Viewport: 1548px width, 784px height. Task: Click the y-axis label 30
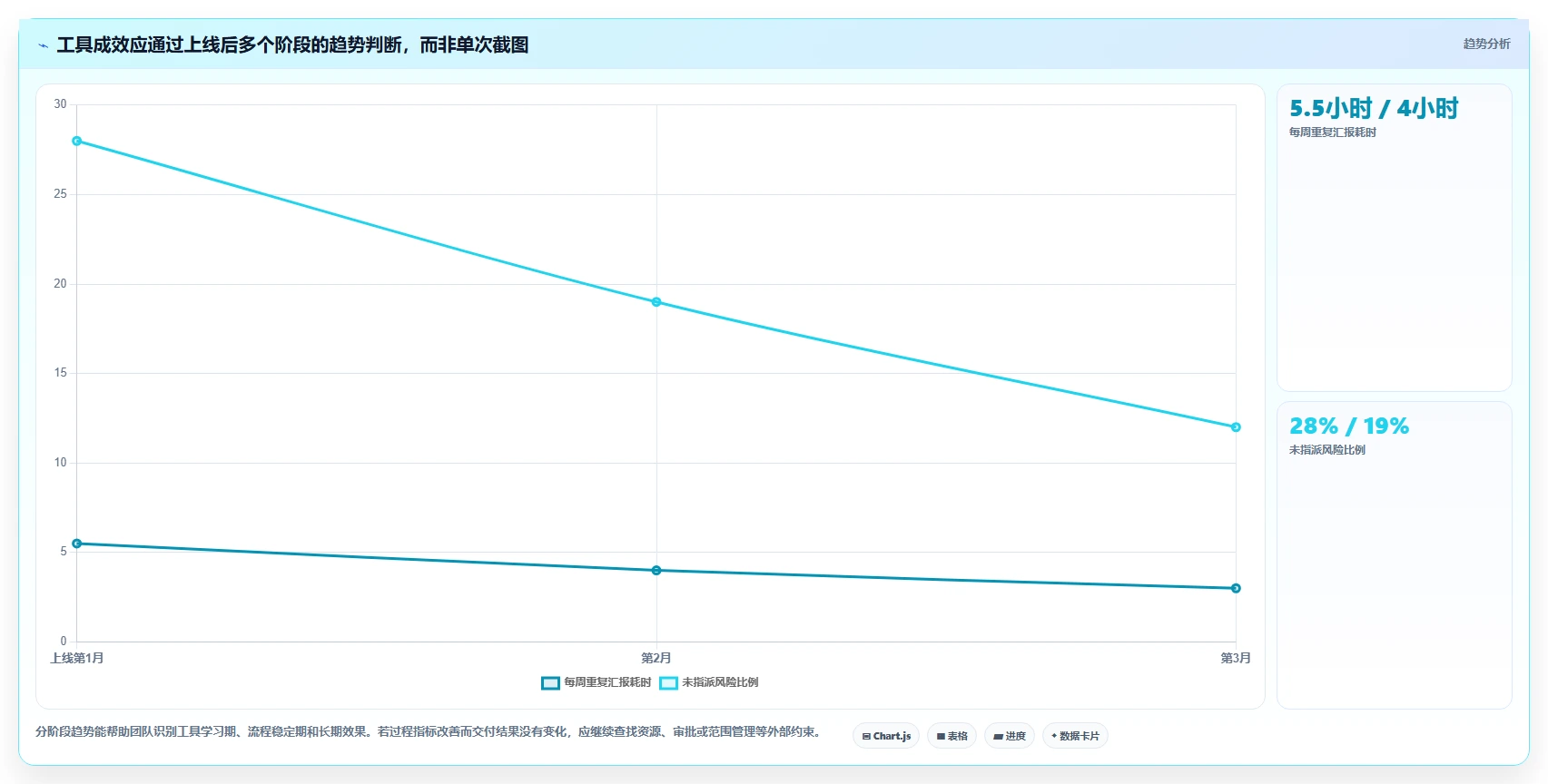(60, 104)
